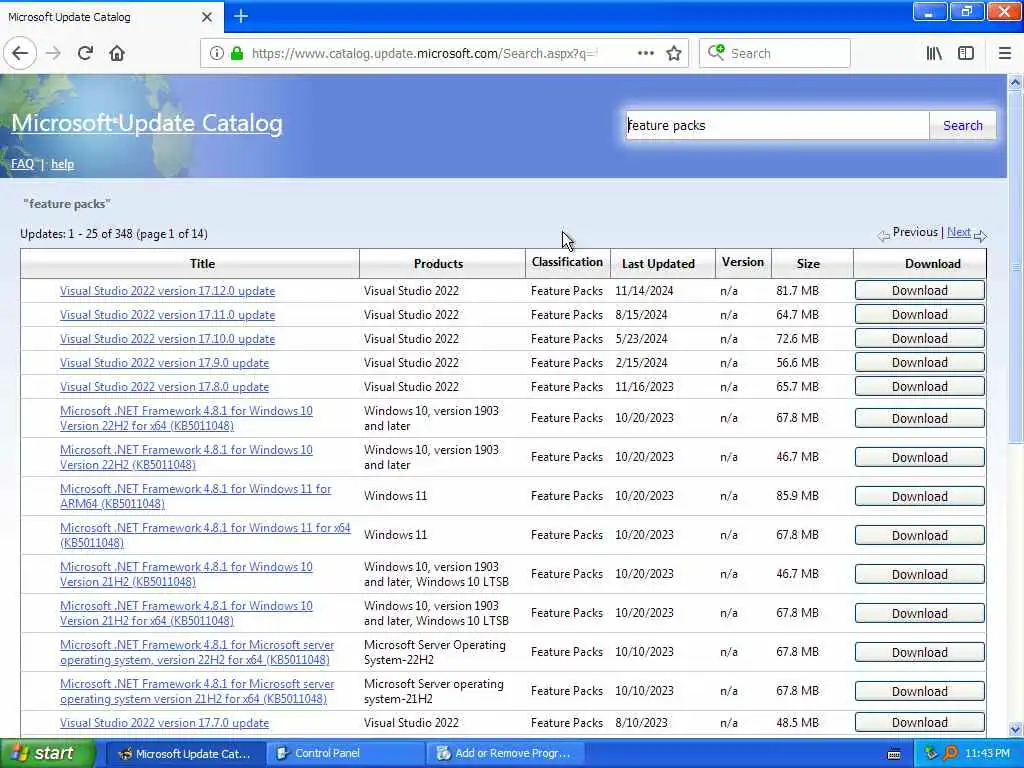Image resolution: width=1024 pixels, height=768 pixels.
Task: Download the 85.9 MB Windows 11 ARM64 package
Action: (x=920, y=496)
